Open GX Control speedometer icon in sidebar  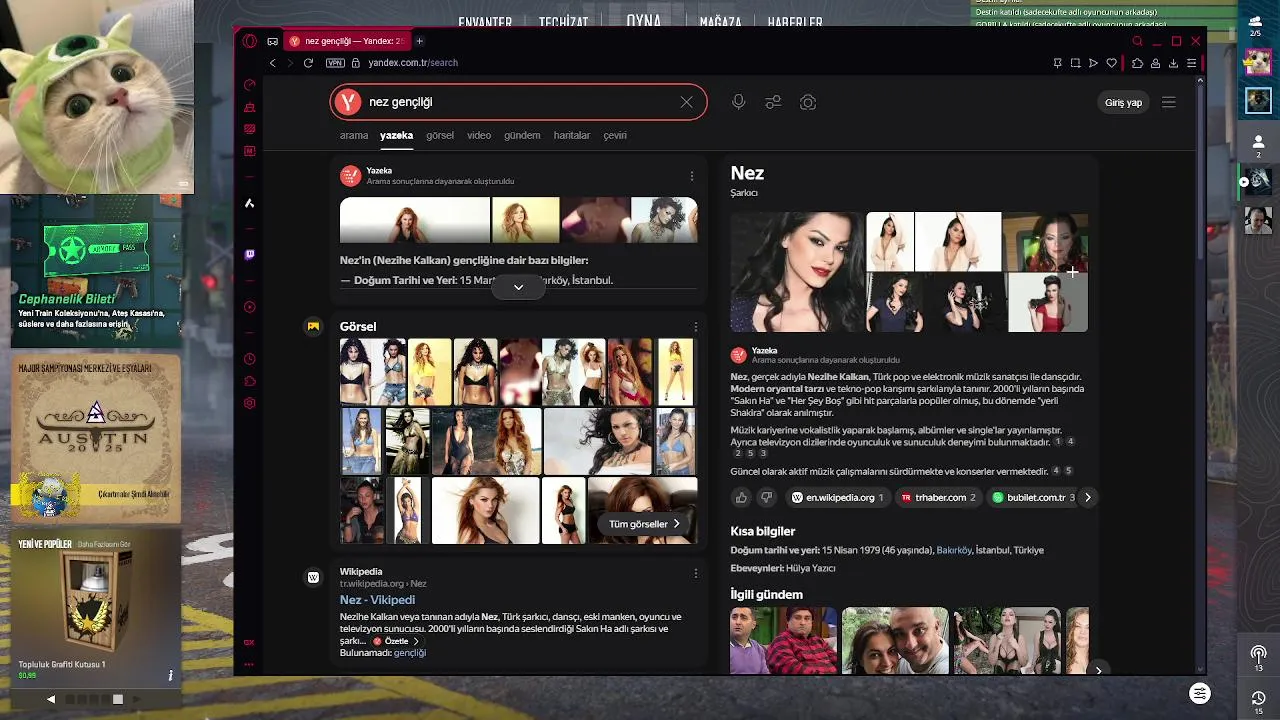[x=249, y=85]
